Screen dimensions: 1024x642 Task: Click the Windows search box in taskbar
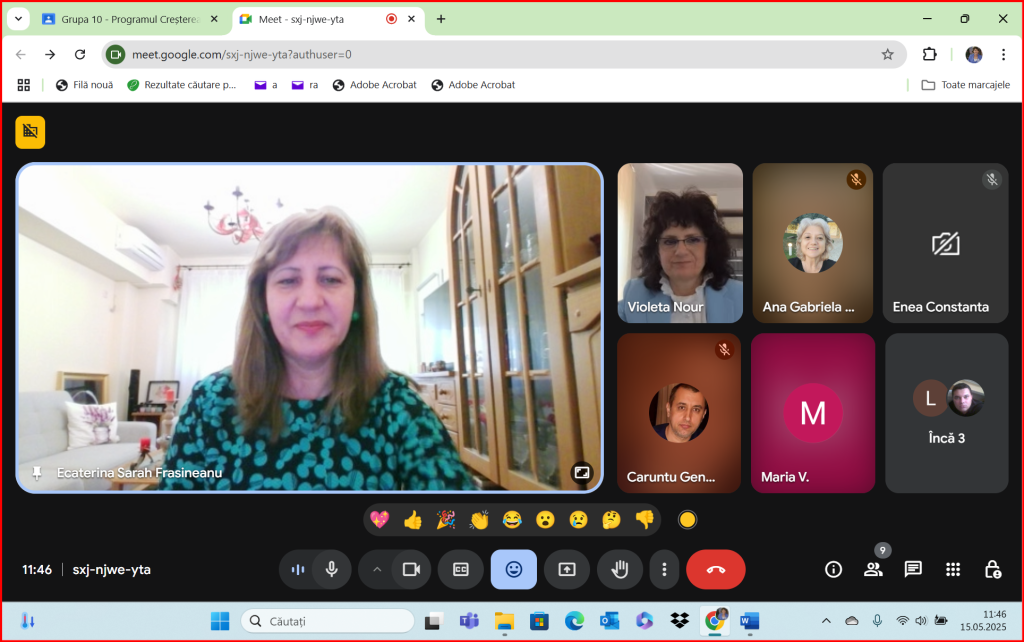pos(328,621)
